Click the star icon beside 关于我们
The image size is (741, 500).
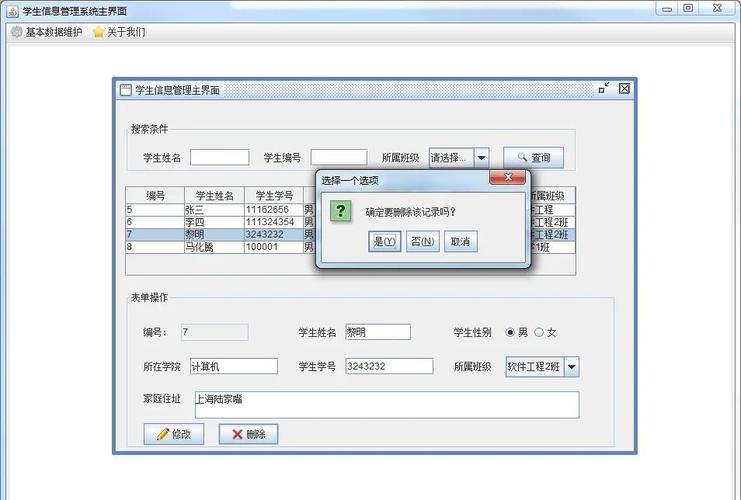pos(98,32)
